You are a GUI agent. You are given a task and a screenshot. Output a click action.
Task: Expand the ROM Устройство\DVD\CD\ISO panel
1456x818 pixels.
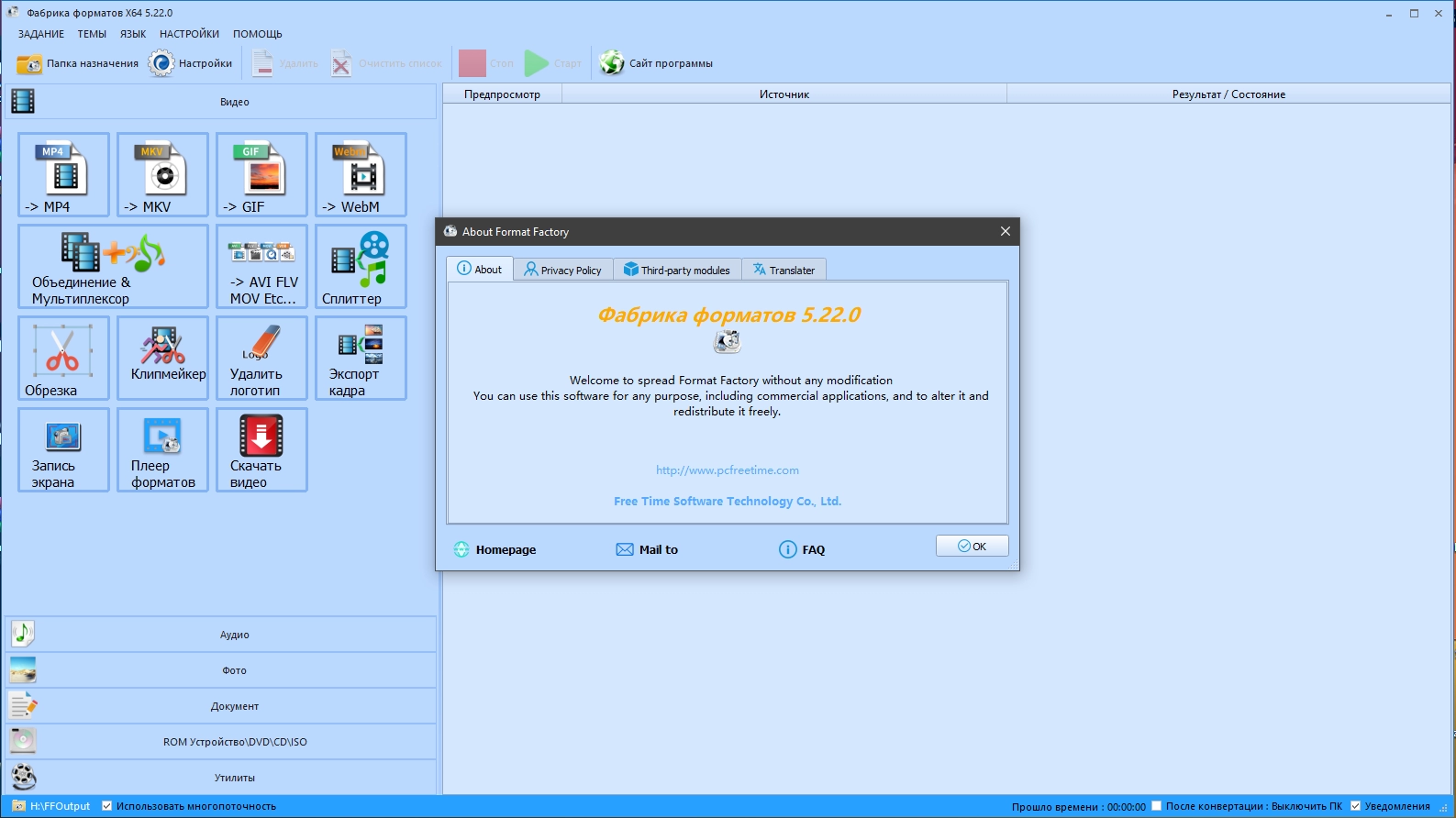[220, 742]
